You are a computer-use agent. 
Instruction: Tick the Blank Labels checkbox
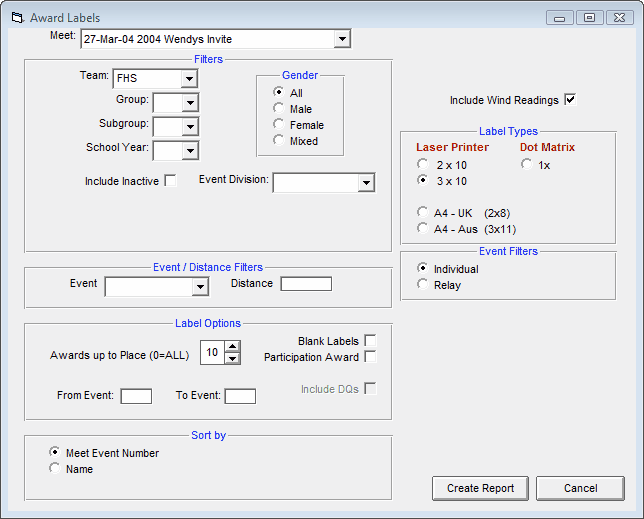pyautogui.click(x=370, y=341)
